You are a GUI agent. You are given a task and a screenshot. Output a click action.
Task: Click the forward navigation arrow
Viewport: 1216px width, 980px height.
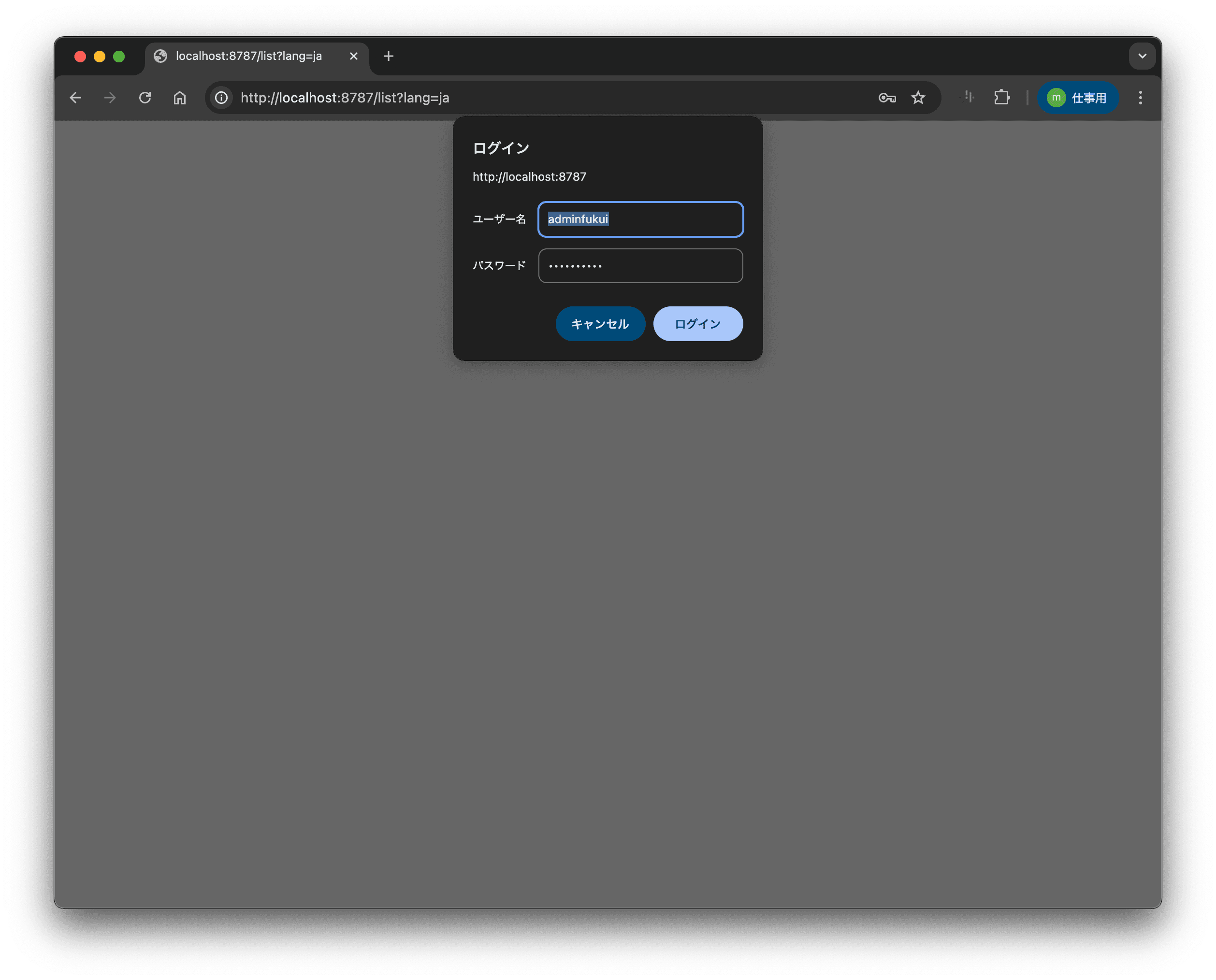tap(110, 98)
